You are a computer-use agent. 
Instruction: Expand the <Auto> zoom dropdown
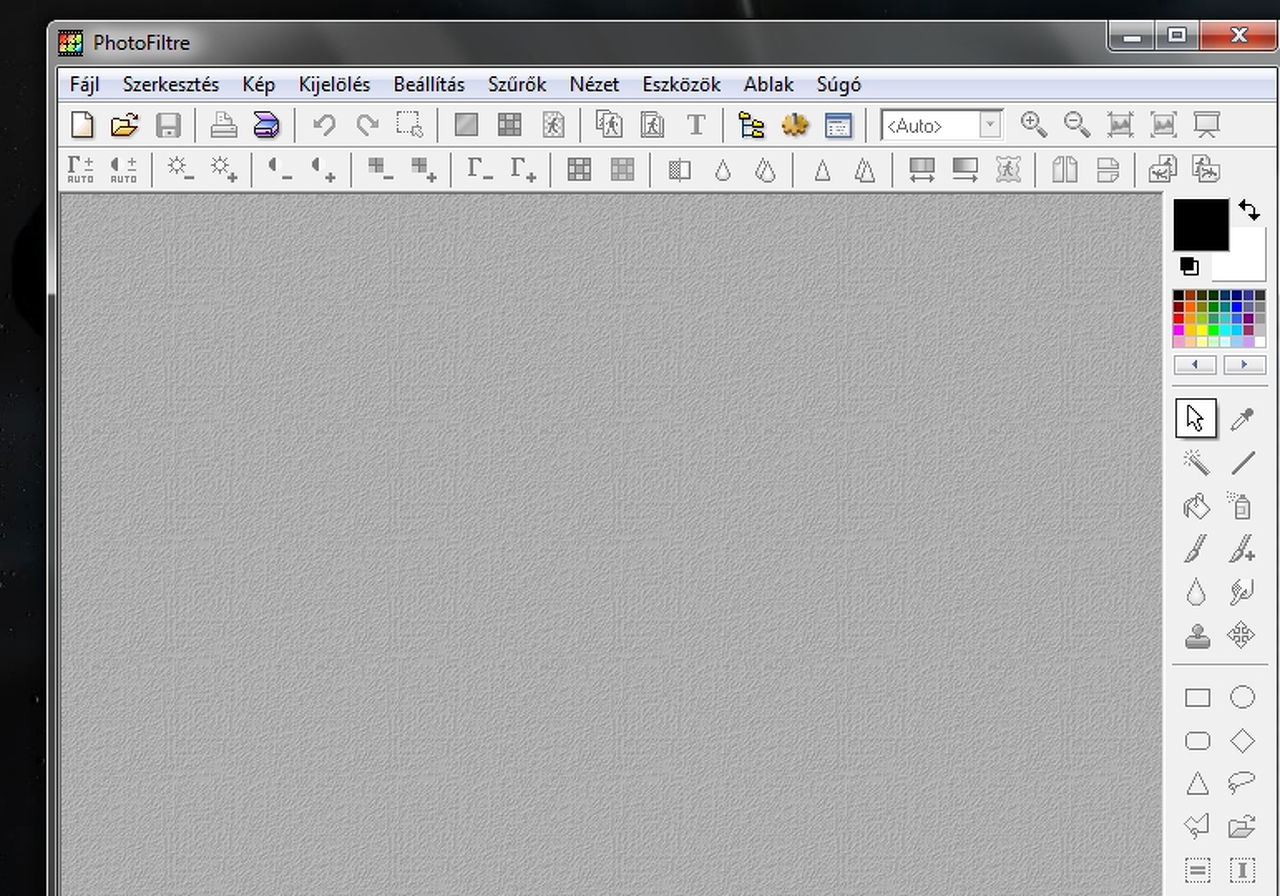click(x=990, y=125)
